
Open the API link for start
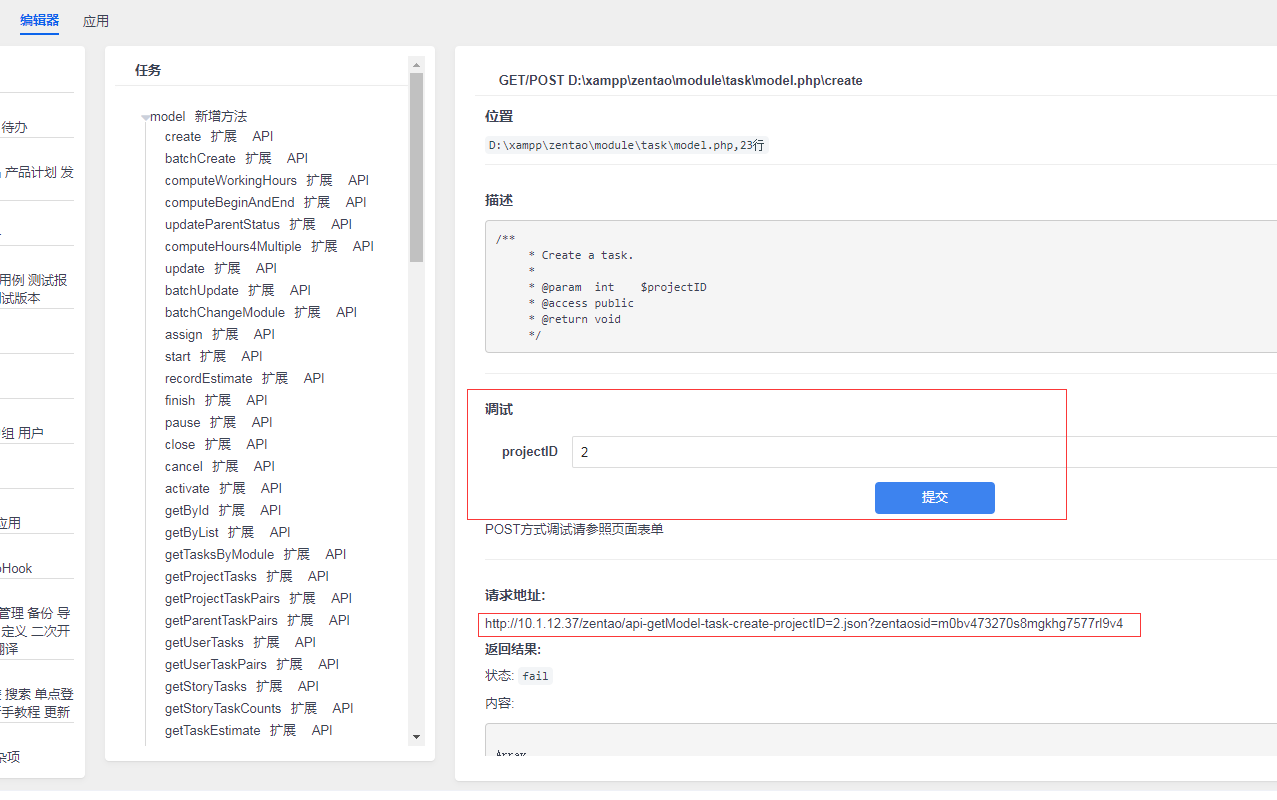click(252, 356)
